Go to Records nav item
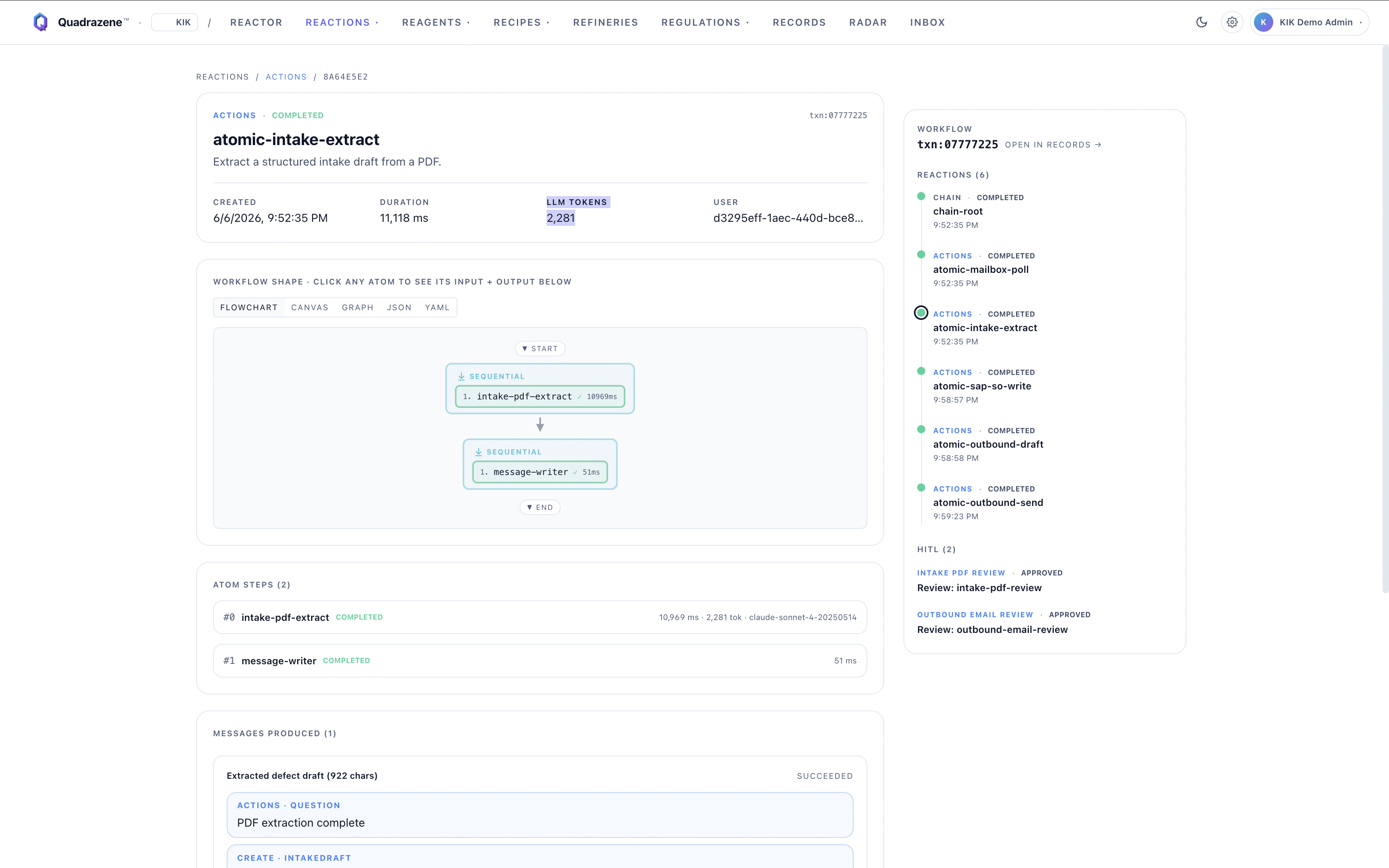1389x868 pixels. (799, 23)
